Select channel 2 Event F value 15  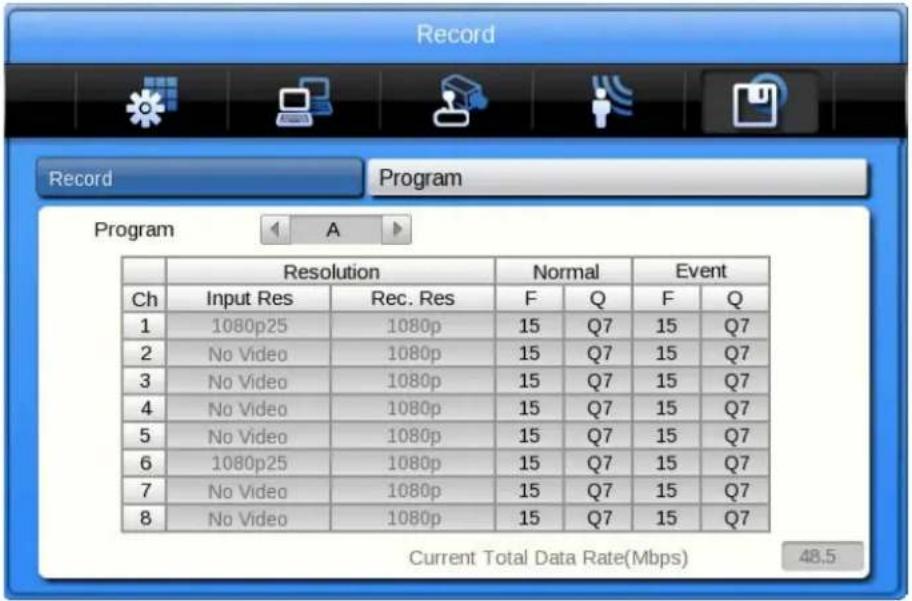pos(667,353)
